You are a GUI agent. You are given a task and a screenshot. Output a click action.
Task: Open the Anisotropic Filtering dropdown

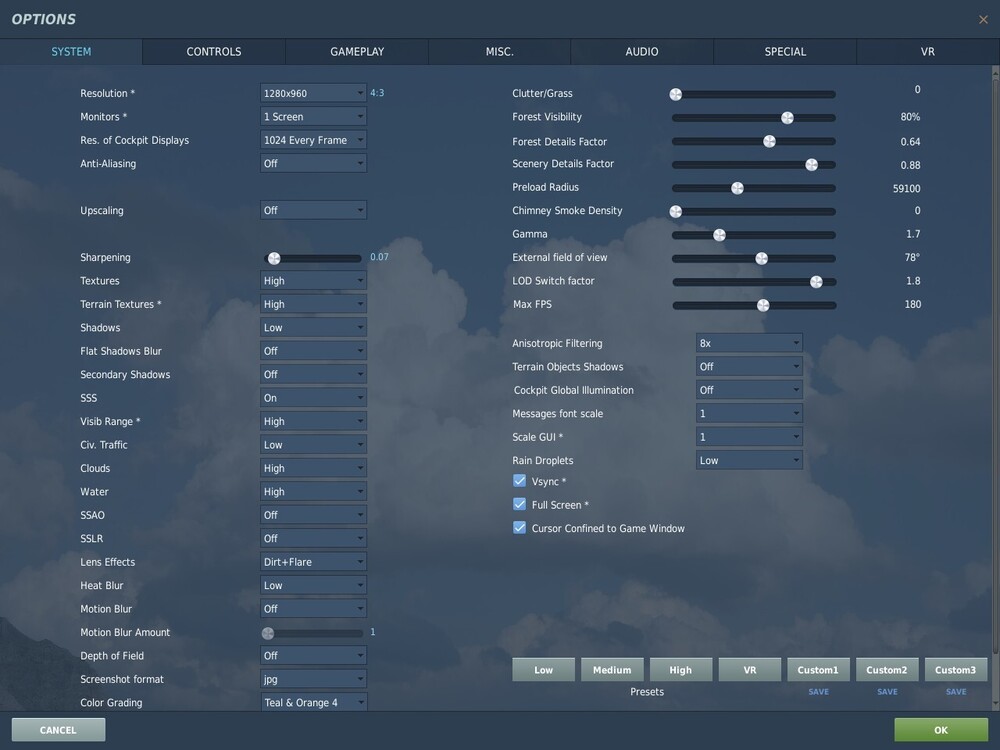point(749,343)
